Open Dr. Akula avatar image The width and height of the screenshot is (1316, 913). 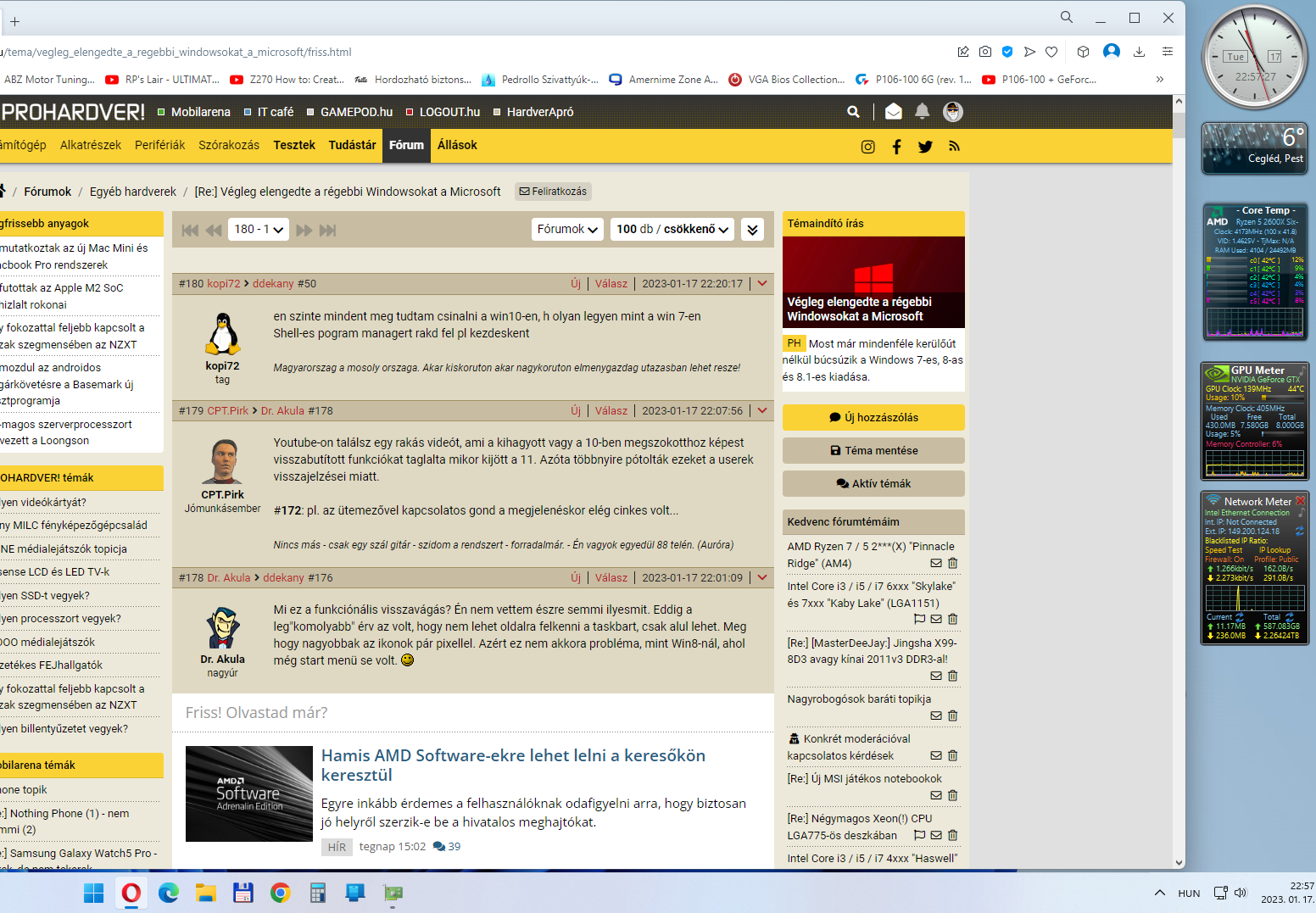223,628
